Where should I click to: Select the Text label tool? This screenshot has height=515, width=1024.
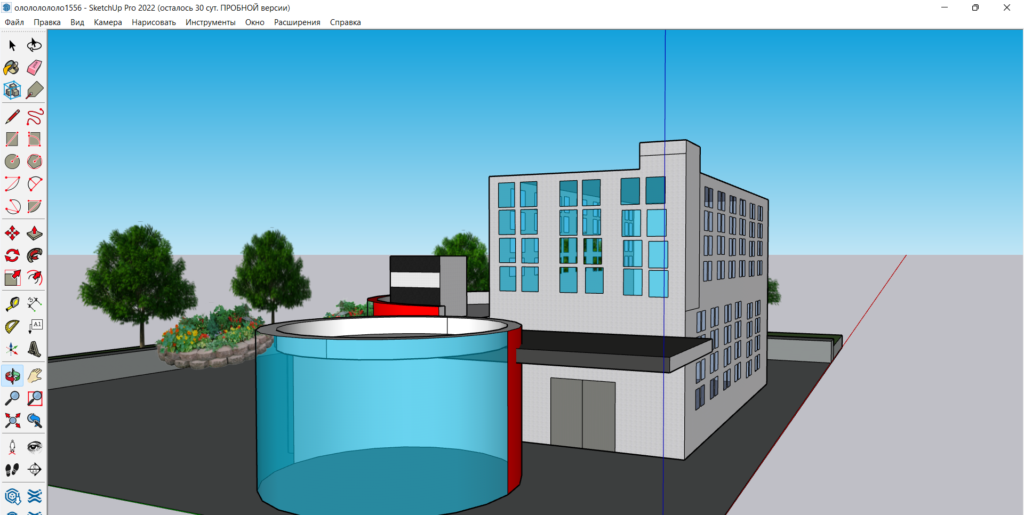click(35, 326)
